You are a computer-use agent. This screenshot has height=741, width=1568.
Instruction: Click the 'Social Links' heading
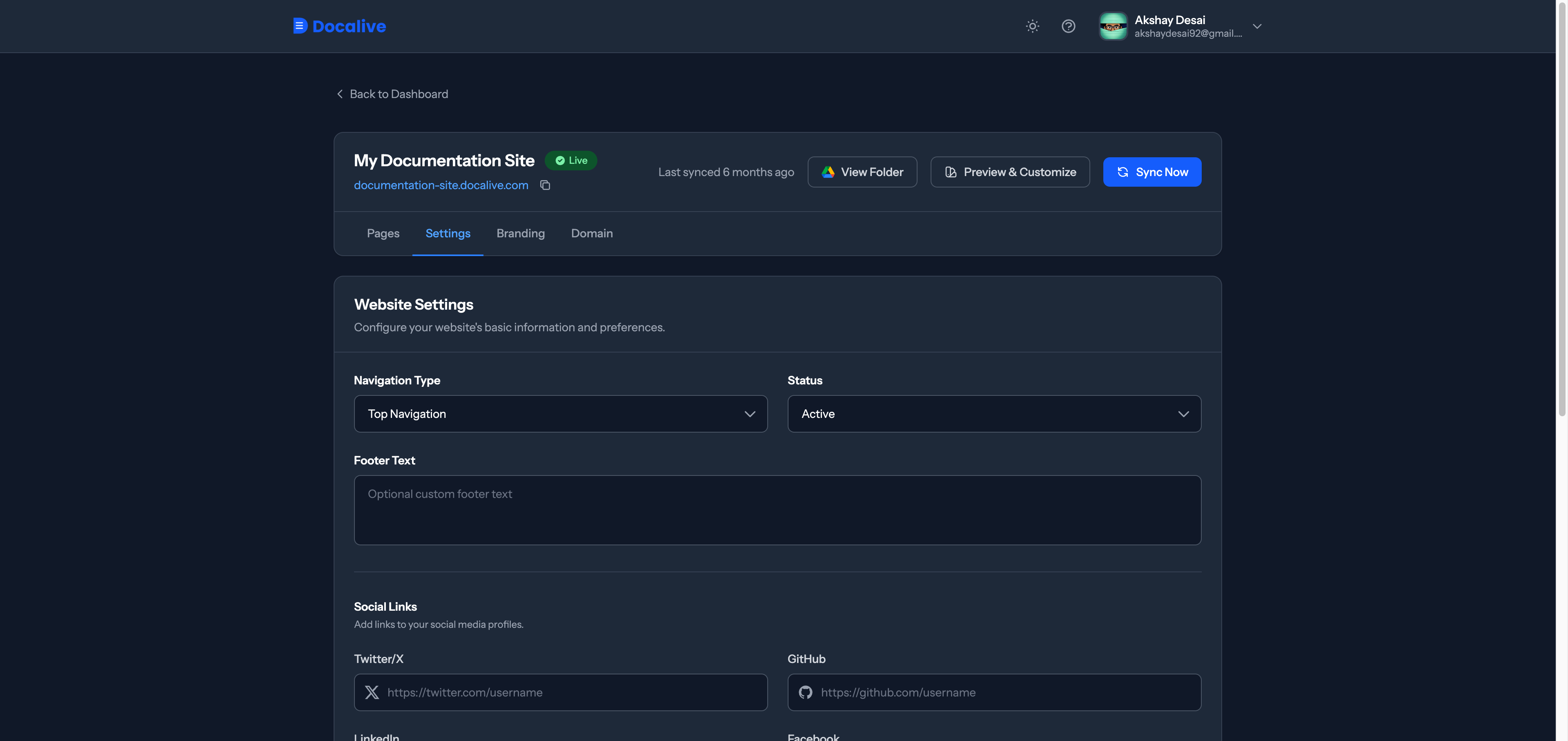pyautogui.click(x=385, y=607)
